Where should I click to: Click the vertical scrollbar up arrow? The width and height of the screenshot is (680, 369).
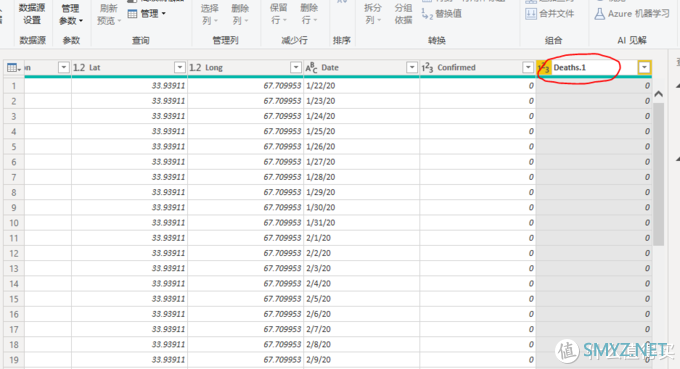pos(658,94)
